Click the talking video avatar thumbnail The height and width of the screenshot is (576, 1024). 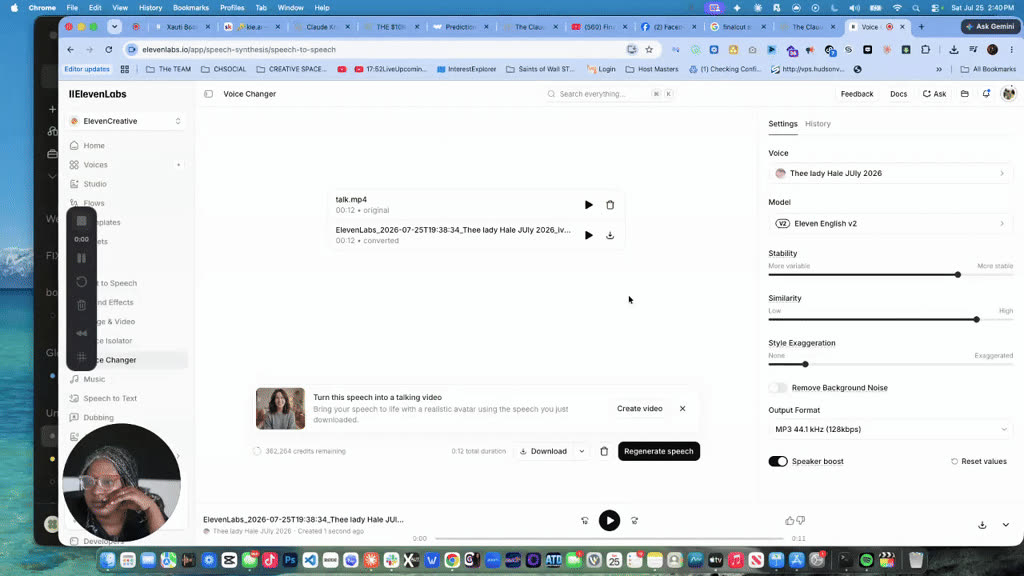tap(280, 409)
